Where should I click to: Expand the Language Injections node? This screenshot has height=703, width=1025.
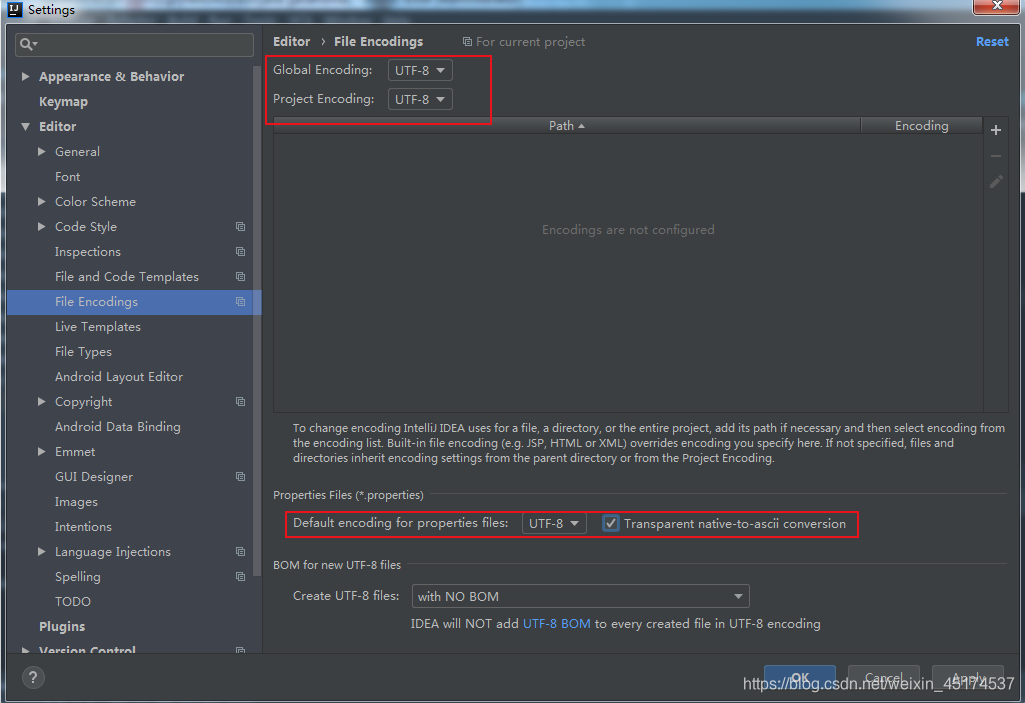[x=42, y=551]
